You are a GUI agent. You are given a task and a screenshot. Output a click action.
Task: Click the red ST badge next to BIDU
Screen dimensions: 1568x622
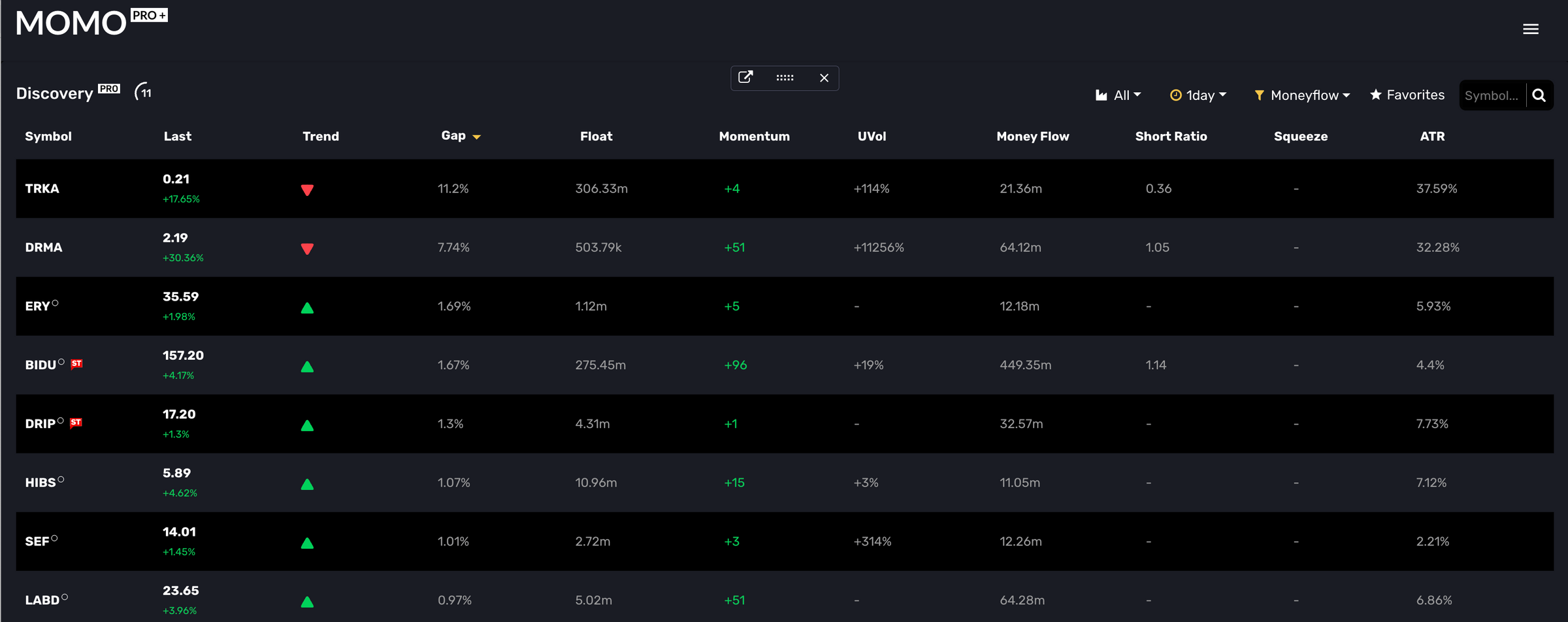tap(76, 364)
